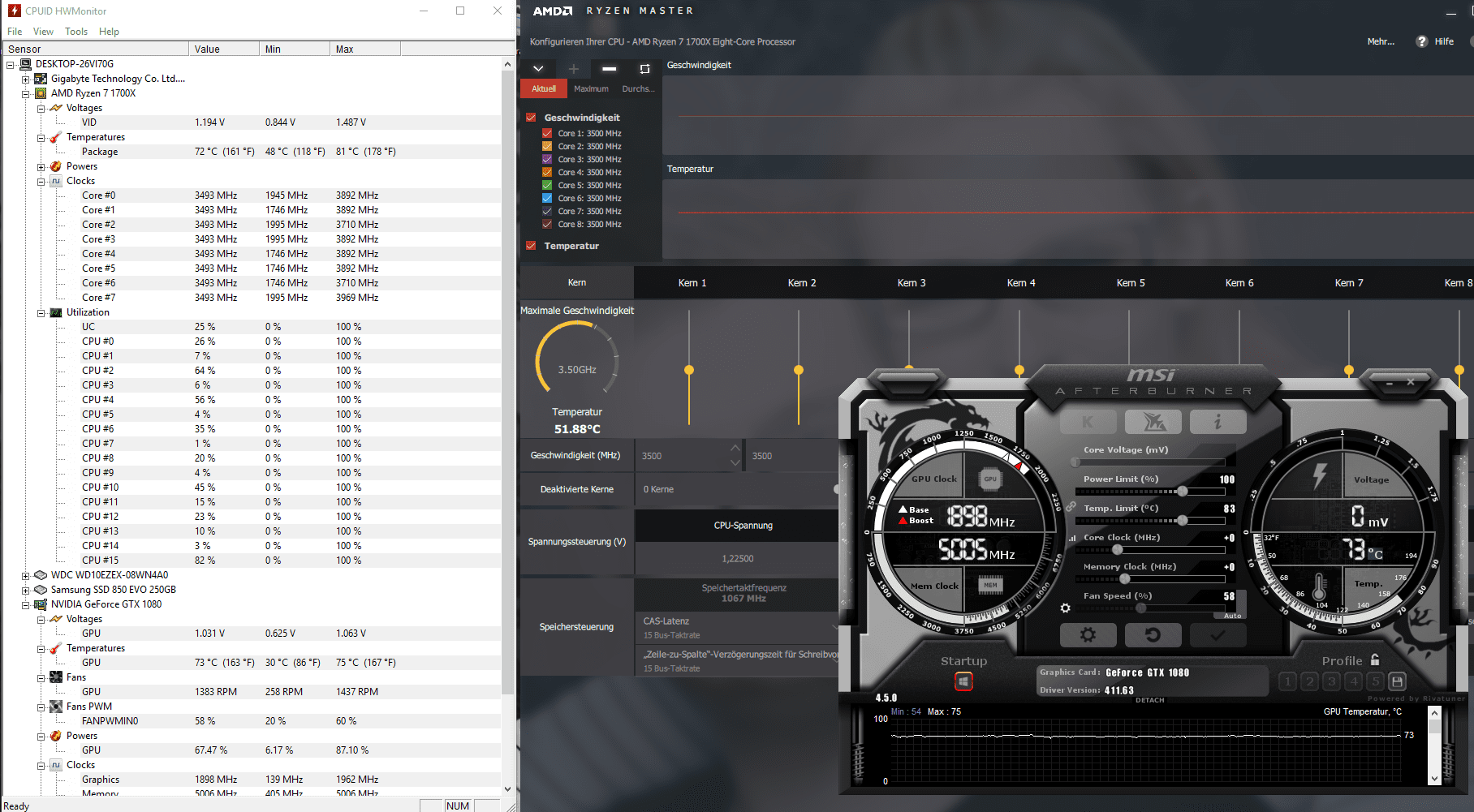This screenshot has height=812, width=1474.
Task: Open HWMonitor Tools menu
Action: click(x=76, y=32)
